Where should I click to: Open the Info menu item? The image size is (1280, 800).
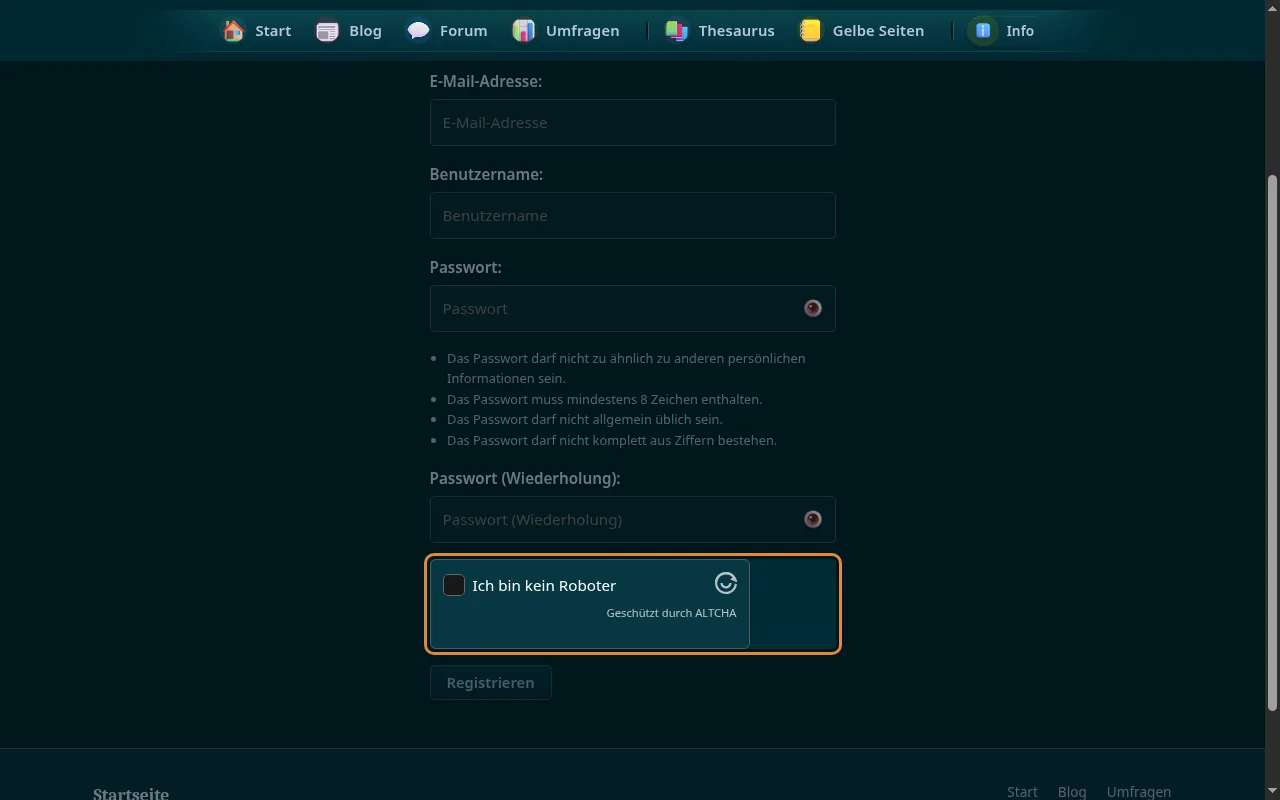point(1001,31)
